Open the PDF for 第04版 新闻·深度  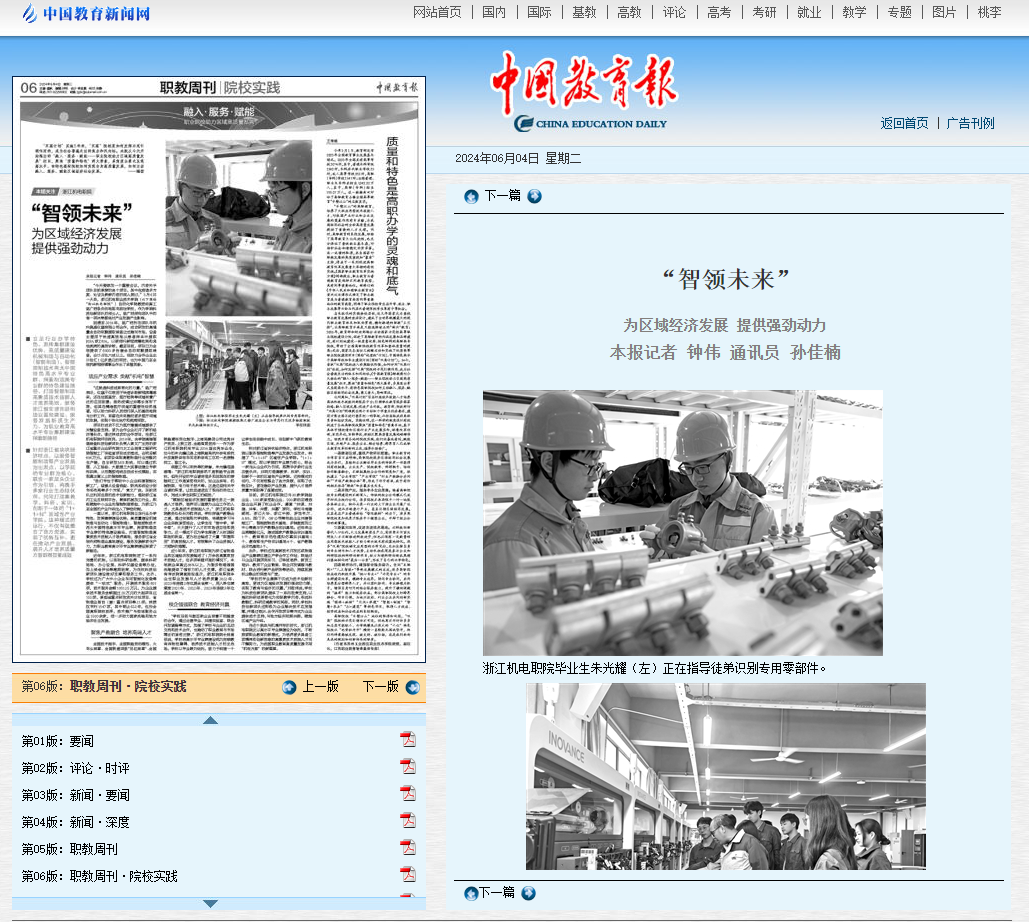408,820
